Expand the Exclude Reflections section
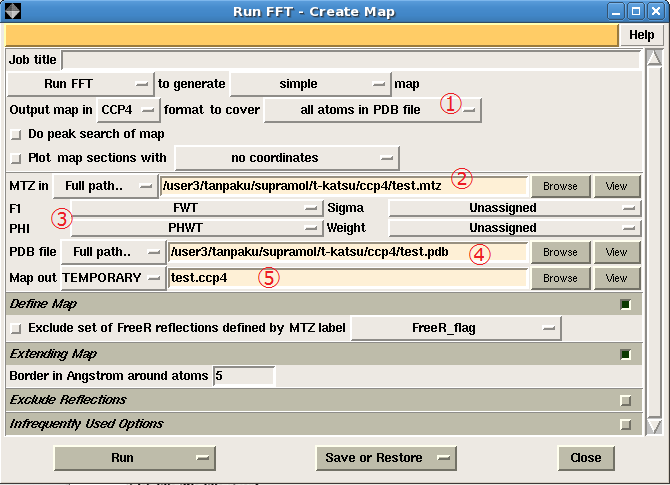670x485 pixels. click(625, 400)
